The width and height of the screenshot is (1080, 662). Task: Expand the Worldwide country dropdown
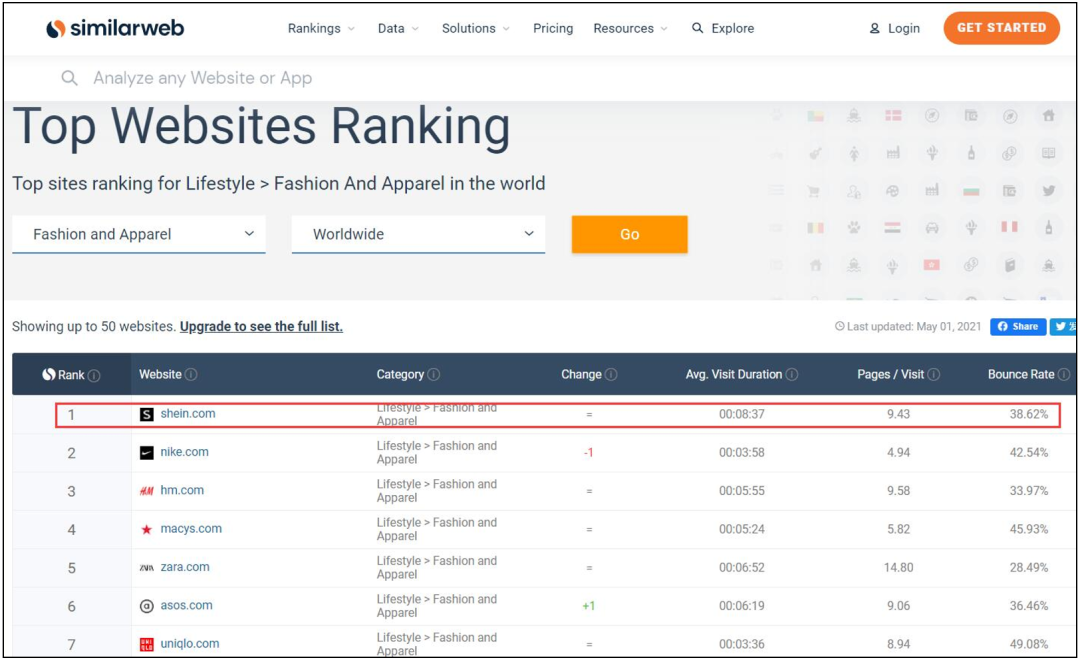pos(418,234)
